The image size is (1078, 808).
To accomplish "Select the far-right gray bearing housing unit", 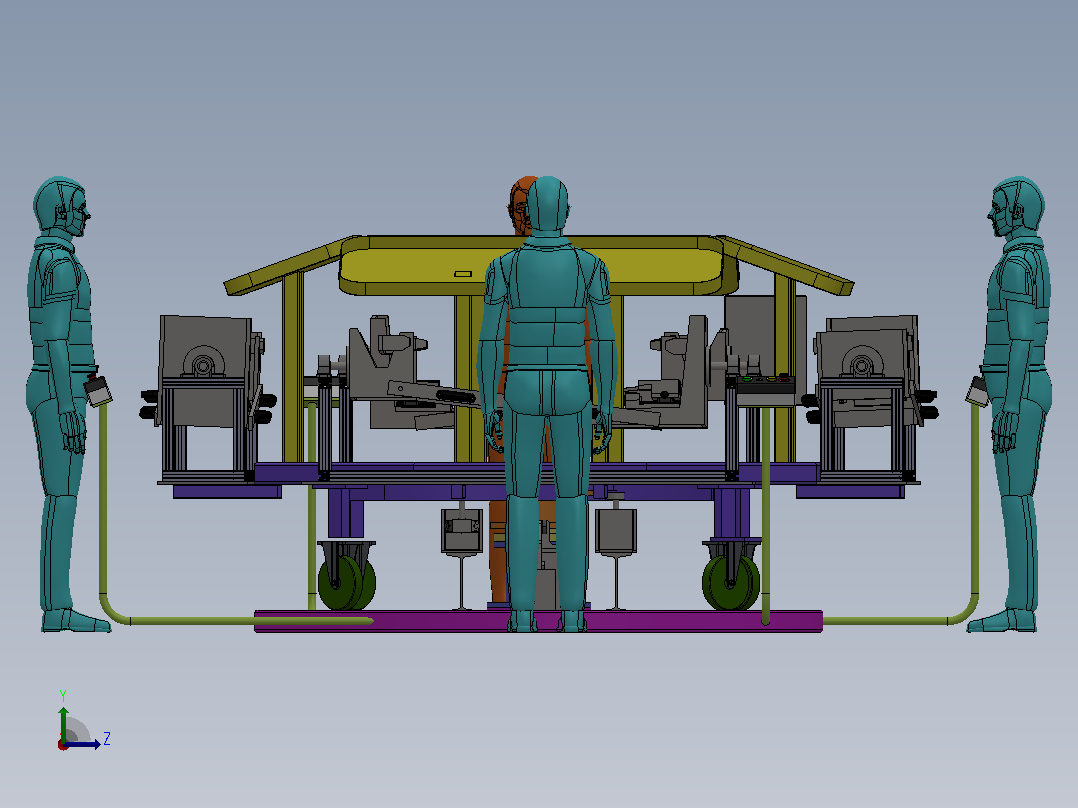I will [x=868, y=371].
